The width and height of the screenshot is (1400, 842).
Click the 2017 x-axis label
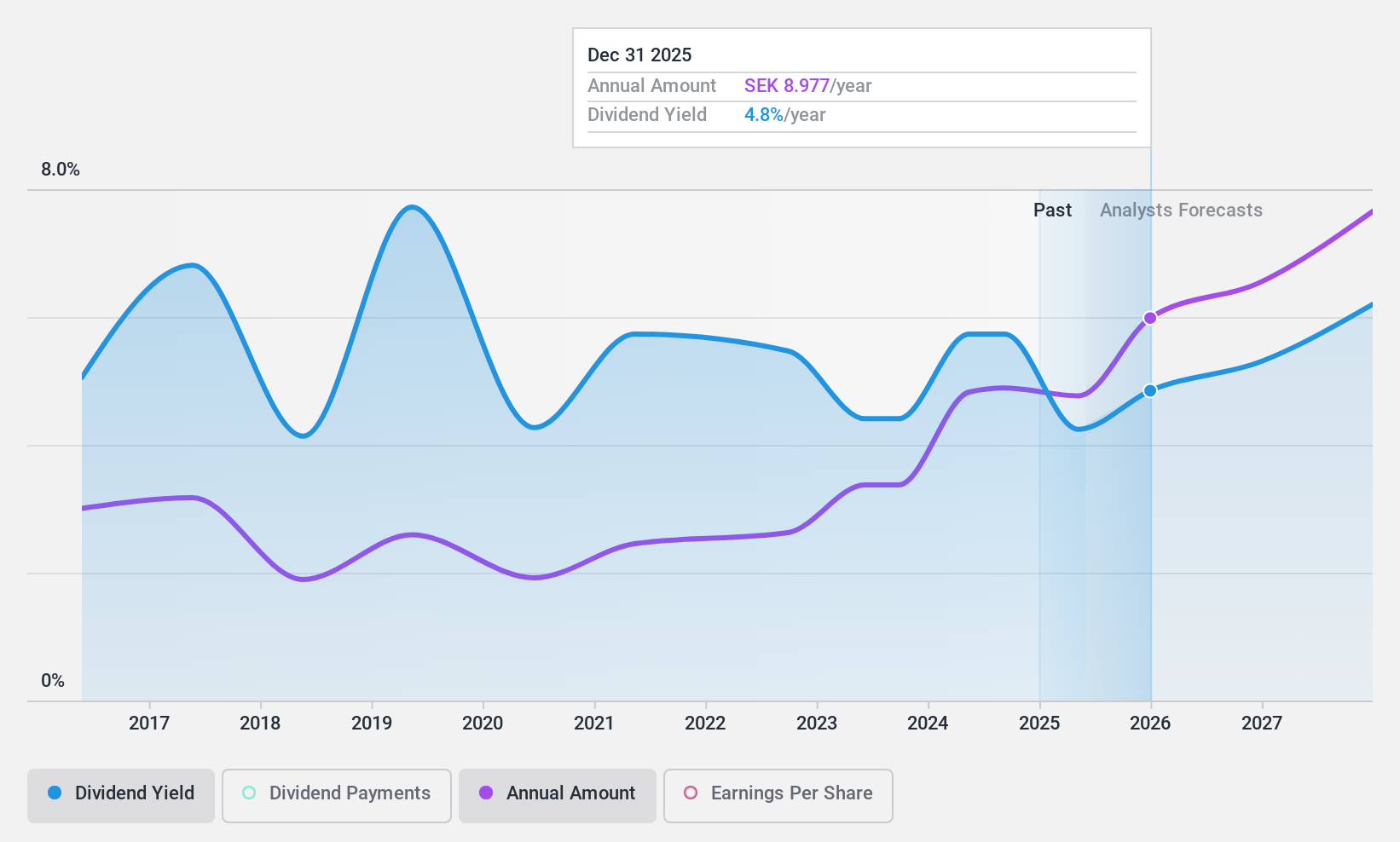click(149, 723)
